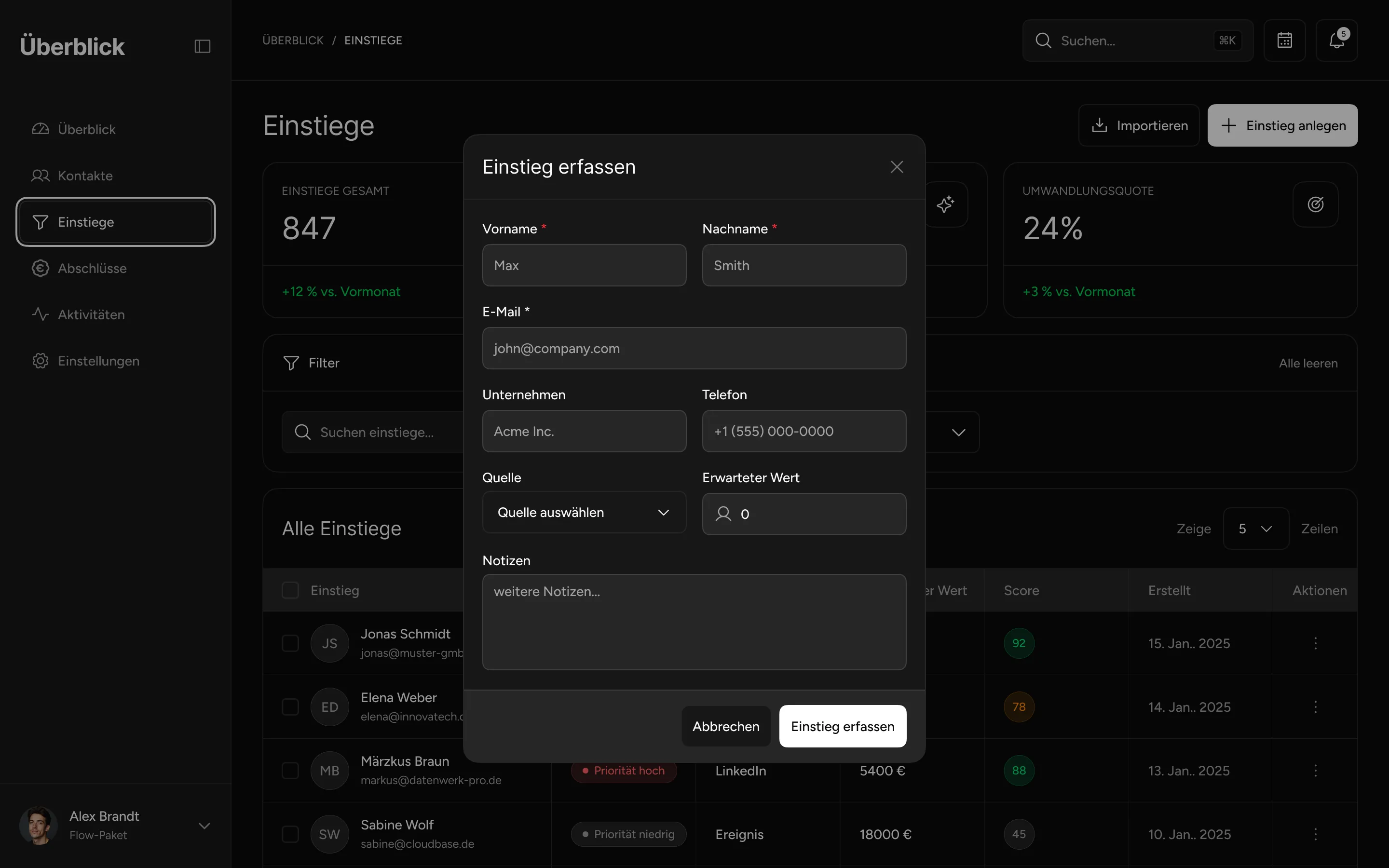Screen dimensions: 1389x868
Task: Click the Ereignis source cell
Action: [x=739, y=834]
